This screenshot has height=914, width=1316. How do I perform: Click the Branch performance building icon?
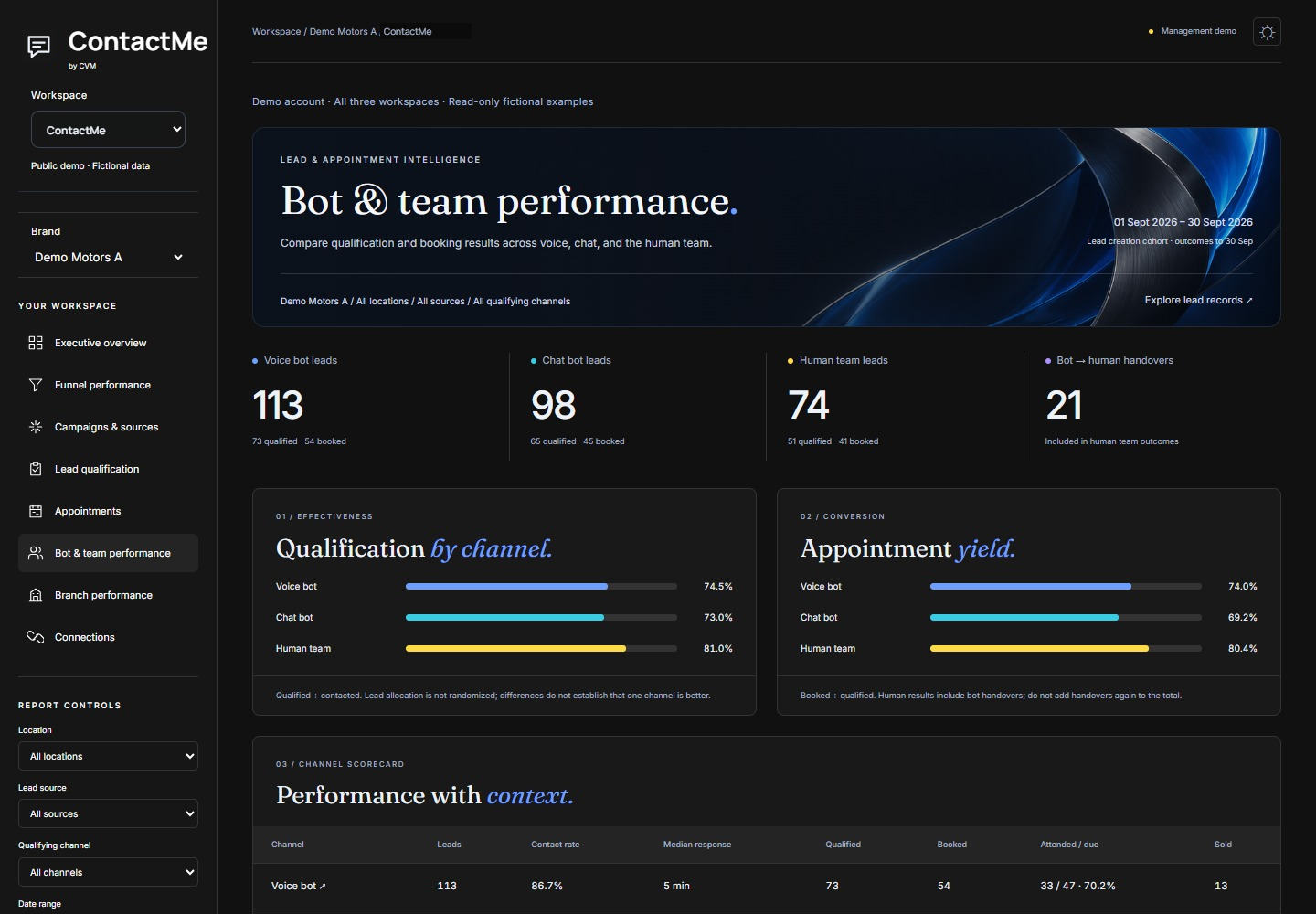[x=36, y=595]
